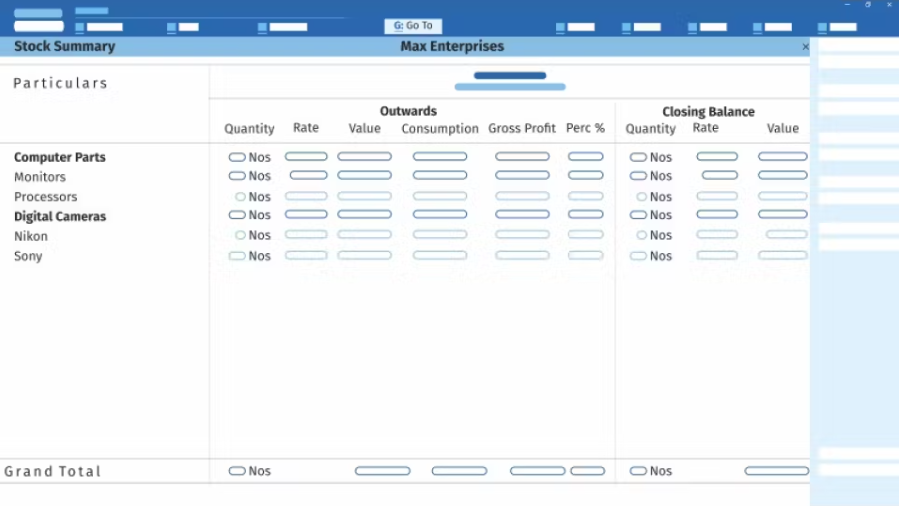Click the Max Enterprises company name
899x506 pixels.
452,46
